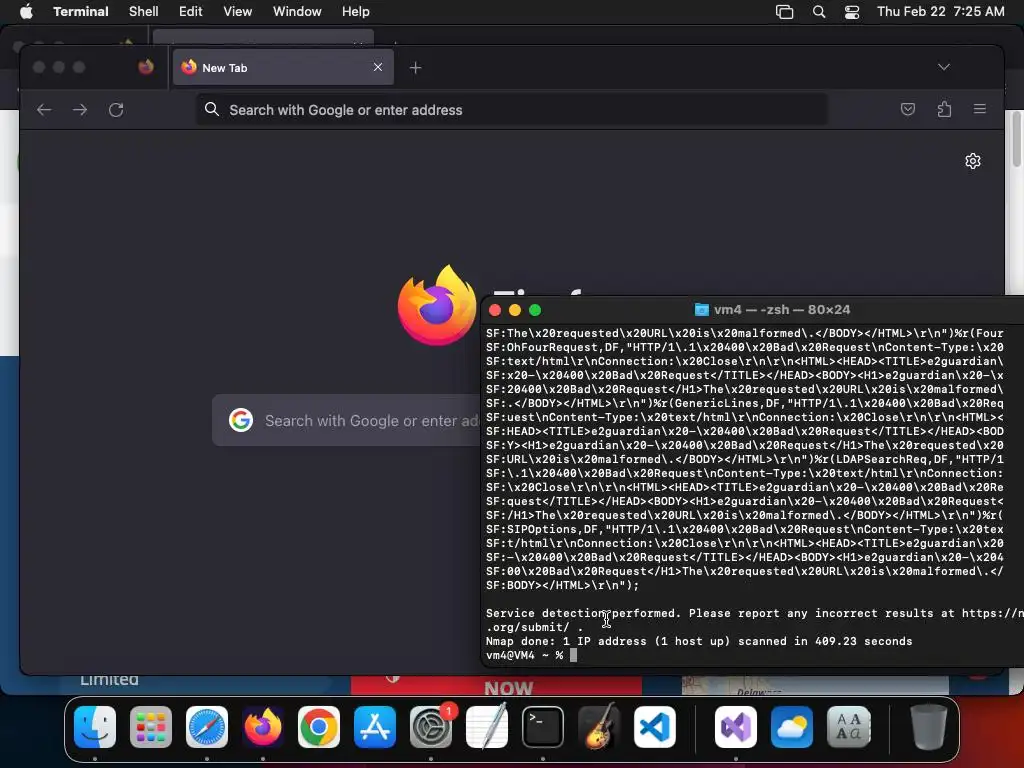Open the View menu
The image size is (1024, 768).
237,11
